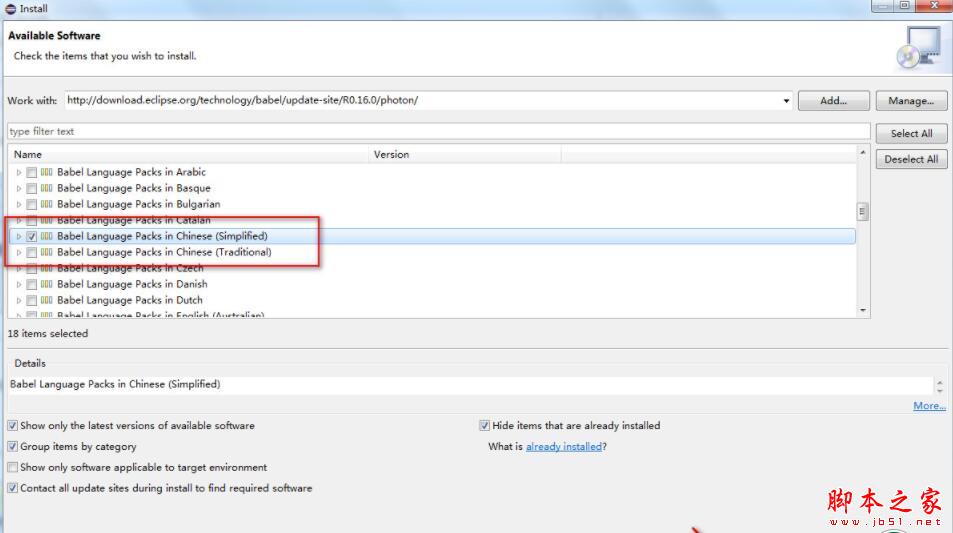This screenshot has width=953, height=533.
Task: Enable Show only software applicable to target environment
Action: click(13, 467)
